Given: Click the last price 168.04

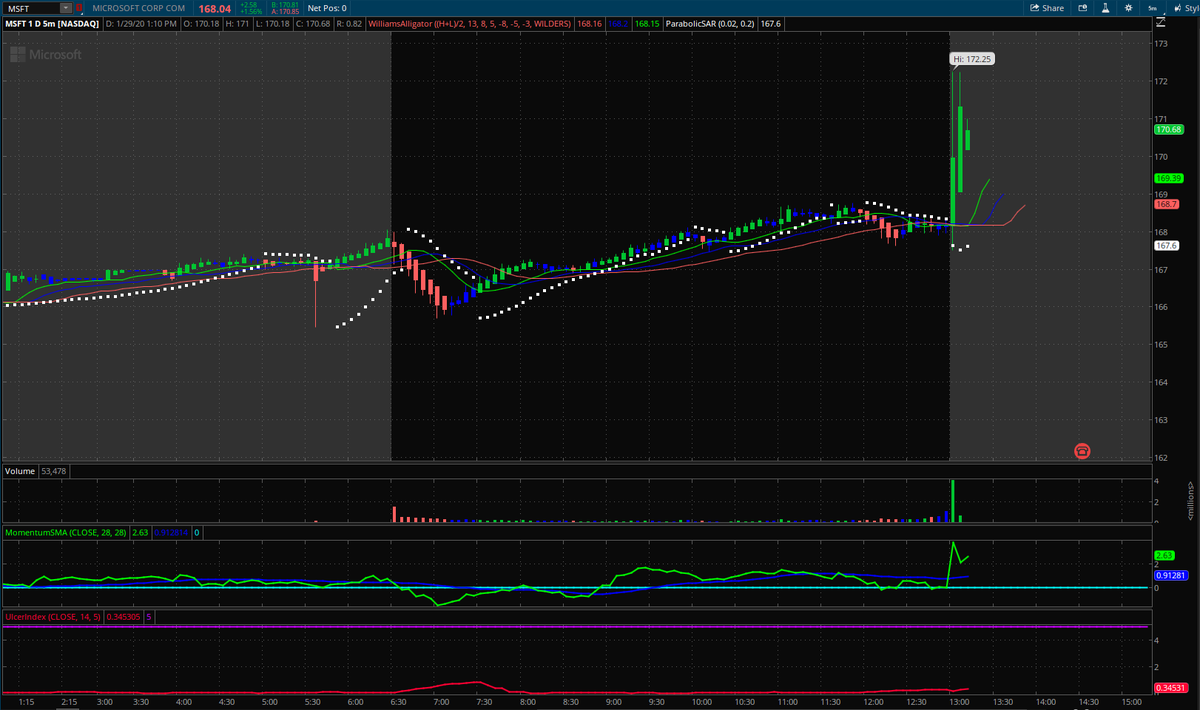Looking at the screenshot, I should point(215,8).
